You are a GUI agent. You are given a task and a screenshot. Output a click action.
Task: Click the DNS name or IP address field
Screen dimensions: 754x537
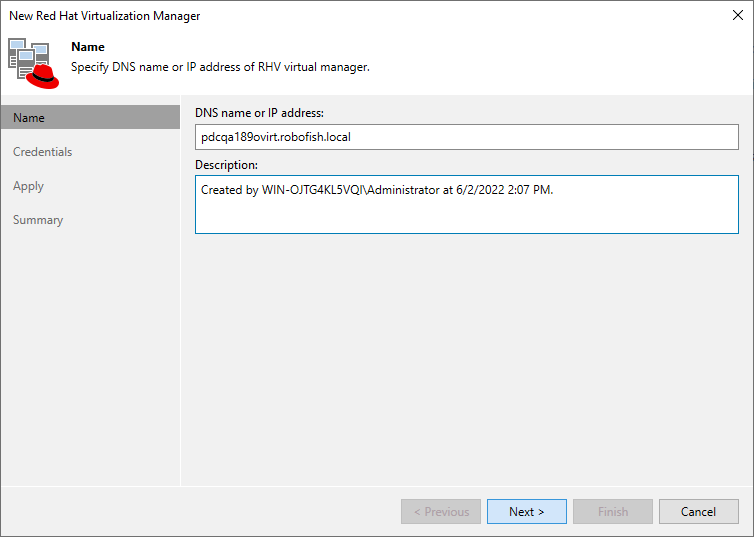466,137
